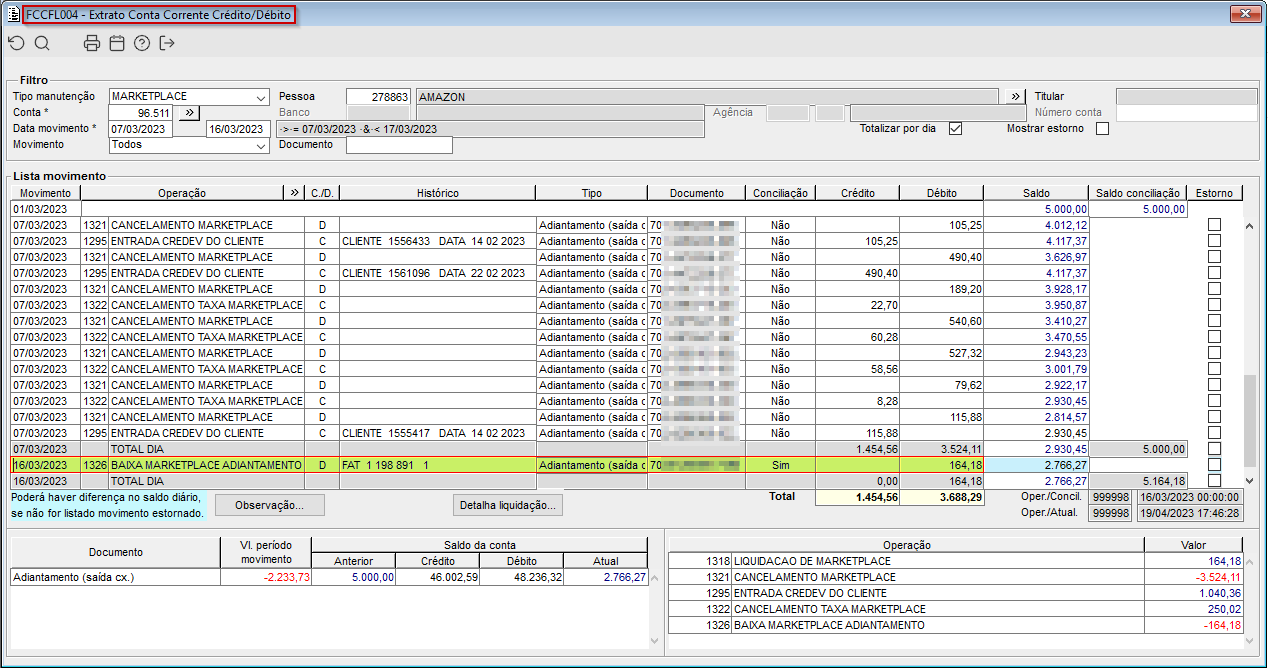
Task: Click the undo/refresh toolbar icon
Action: [16, 43]
